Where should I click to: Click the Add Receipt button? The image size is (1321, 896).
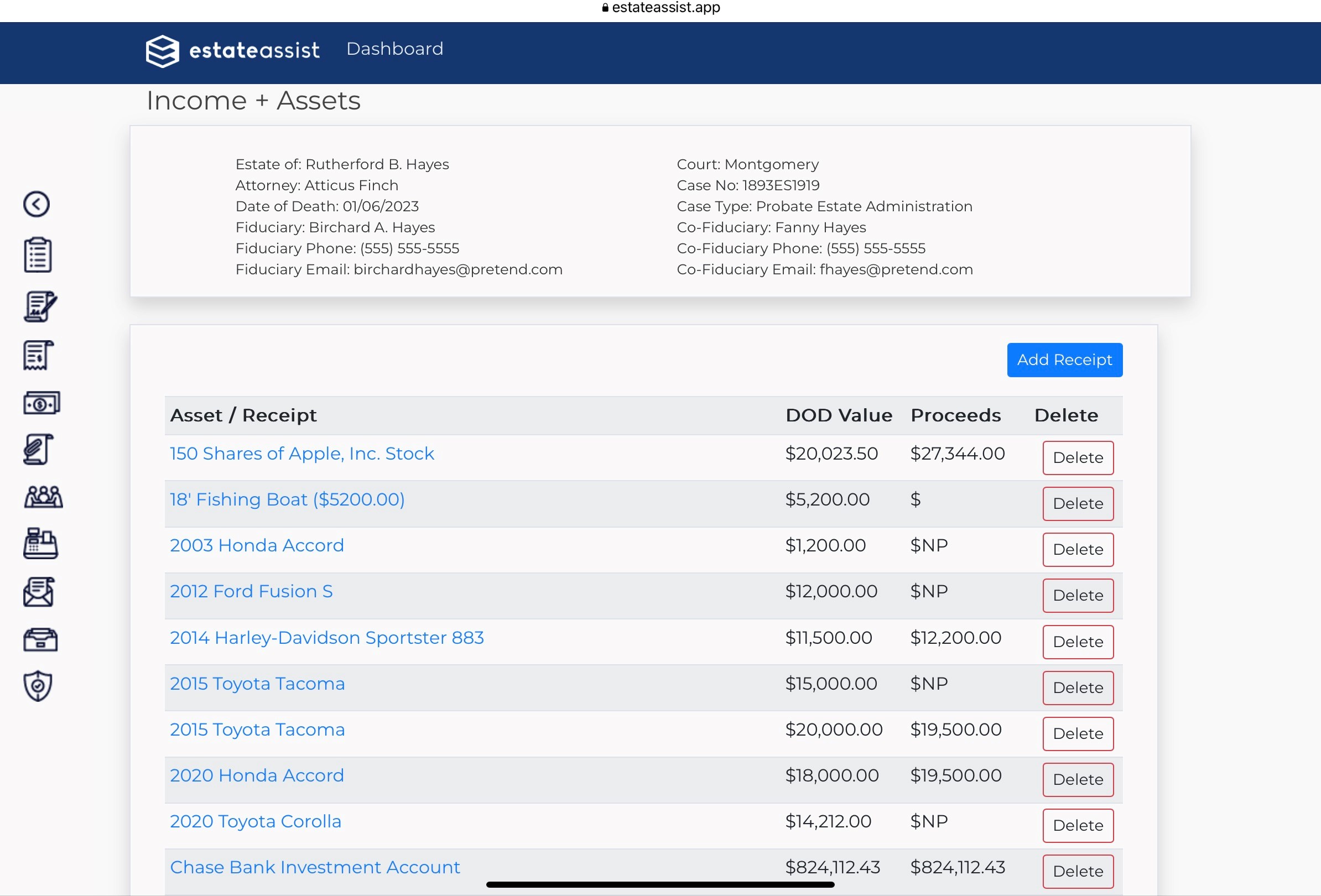[x=1065, y=360]
